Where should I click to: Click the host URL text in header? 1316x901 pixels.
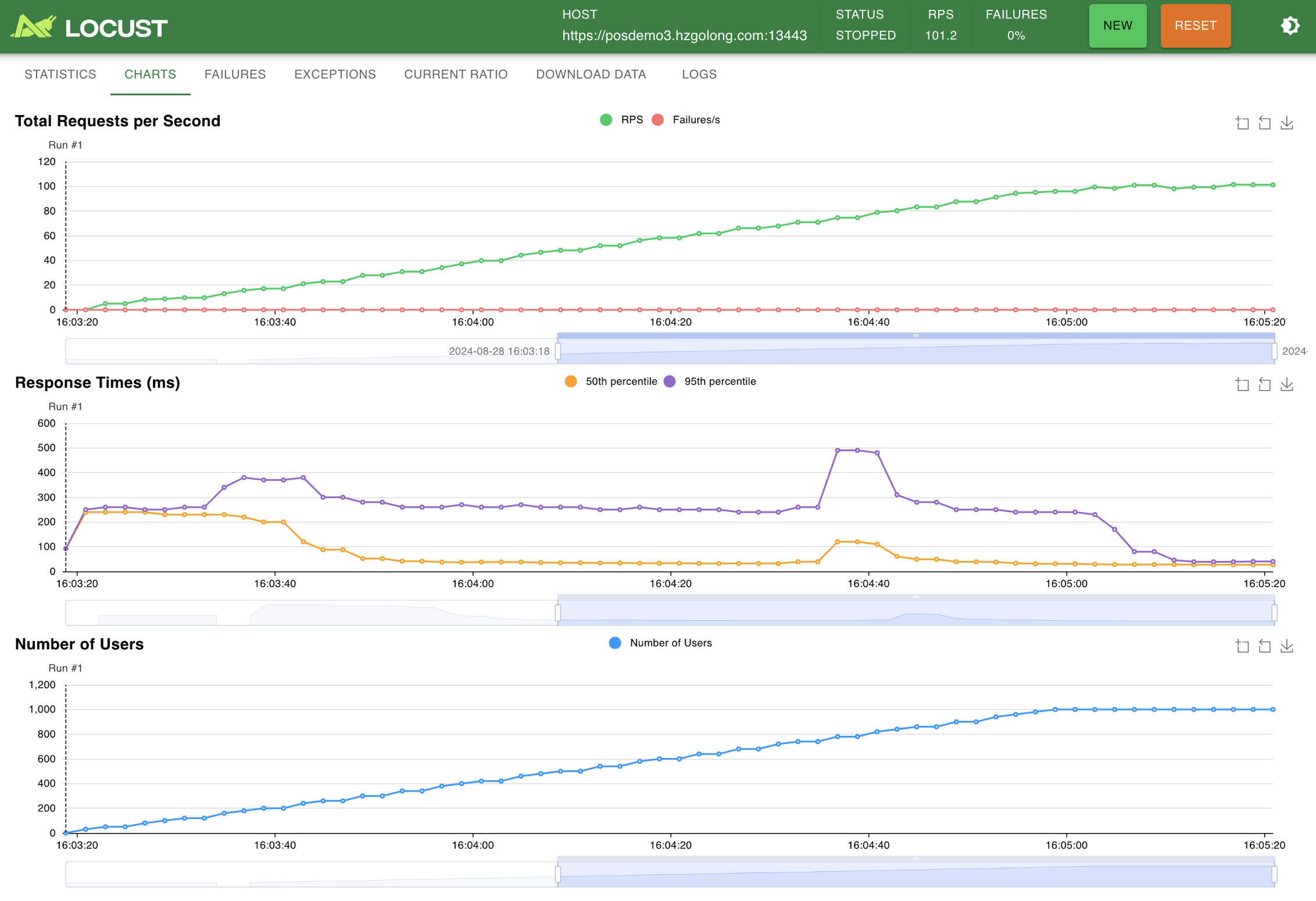click(x=685, y=35)
